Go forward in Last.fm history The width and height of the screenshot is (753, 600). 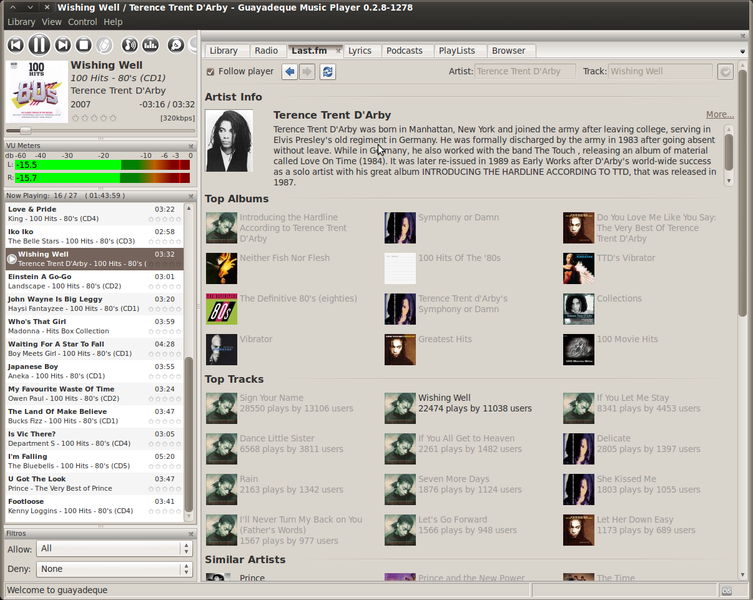307,72
